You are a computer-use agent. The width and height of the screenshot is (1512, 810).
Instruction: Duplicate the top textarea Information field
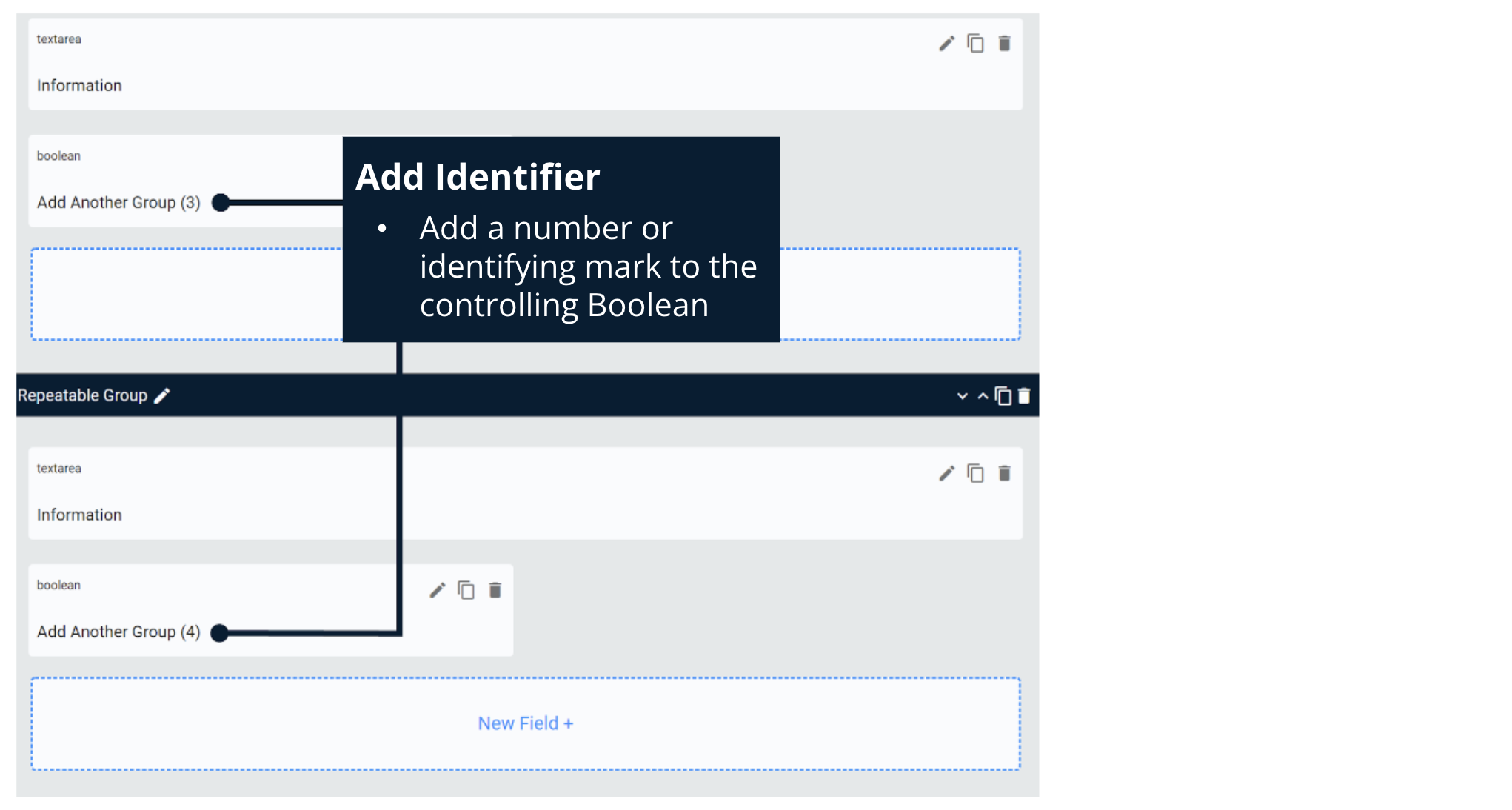[x=975, y=44]
